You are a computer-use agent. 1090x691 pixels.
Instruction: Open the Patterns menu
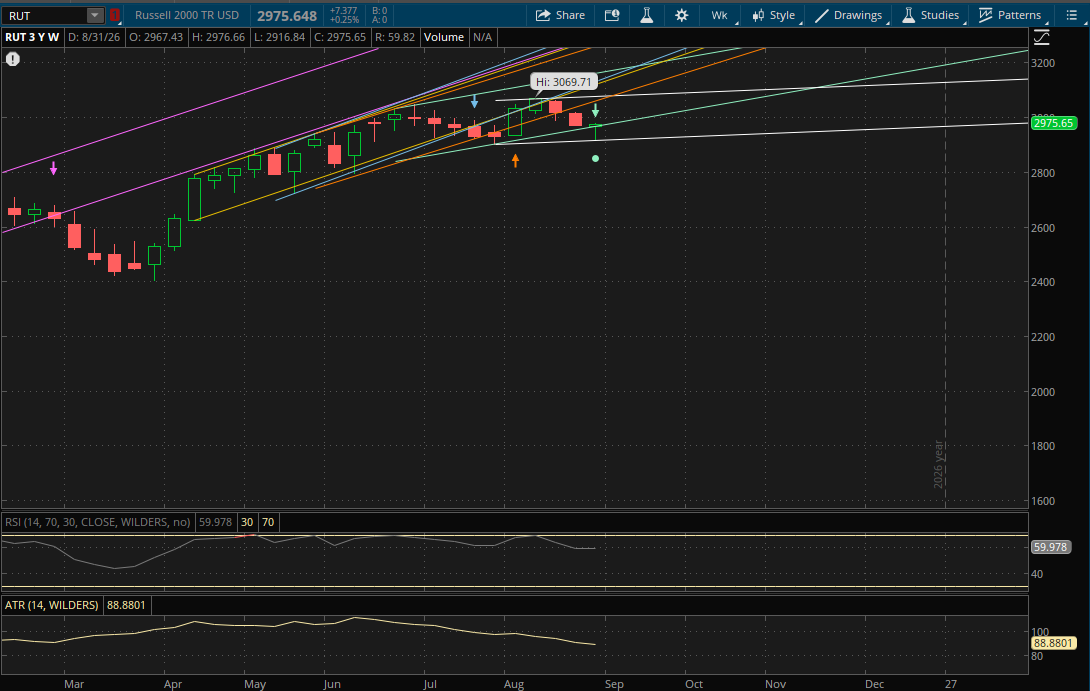[1010, 15]
